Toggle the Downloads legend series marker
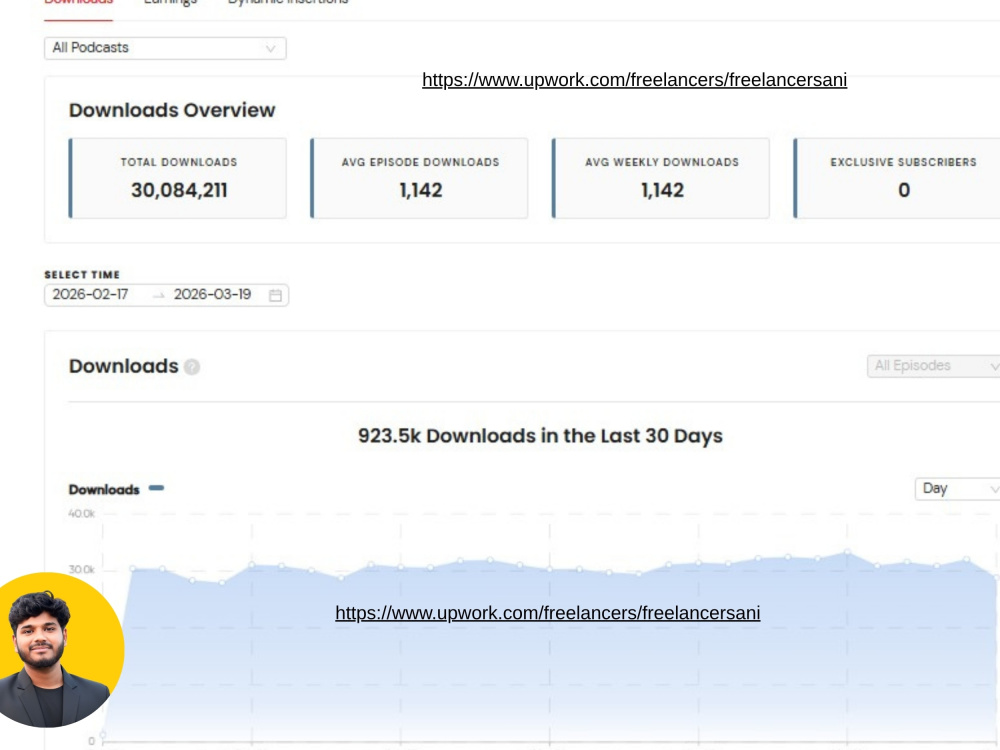 click(156, 488)
